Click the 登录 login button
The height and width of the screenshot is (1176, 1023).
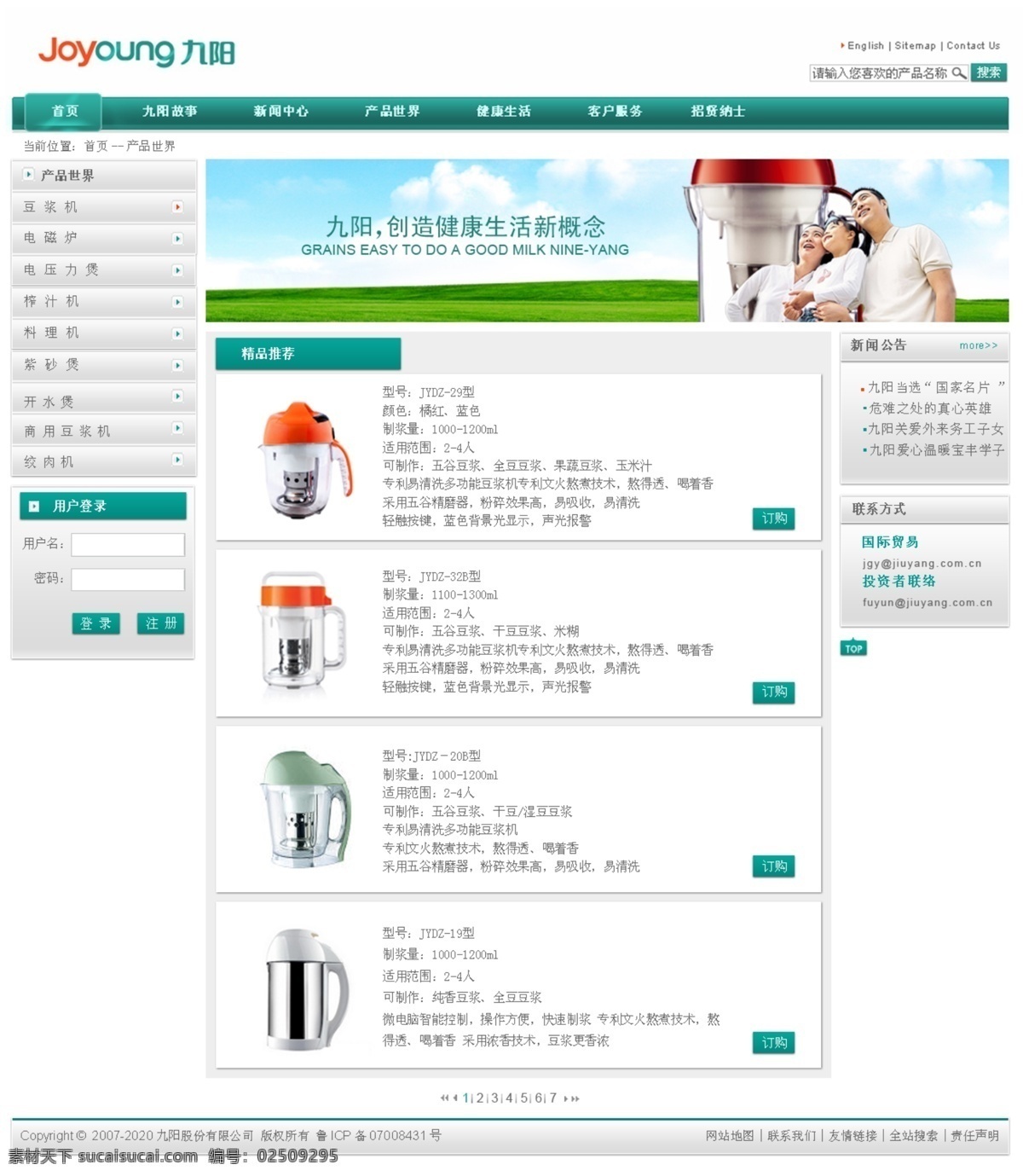coord(95,623)
